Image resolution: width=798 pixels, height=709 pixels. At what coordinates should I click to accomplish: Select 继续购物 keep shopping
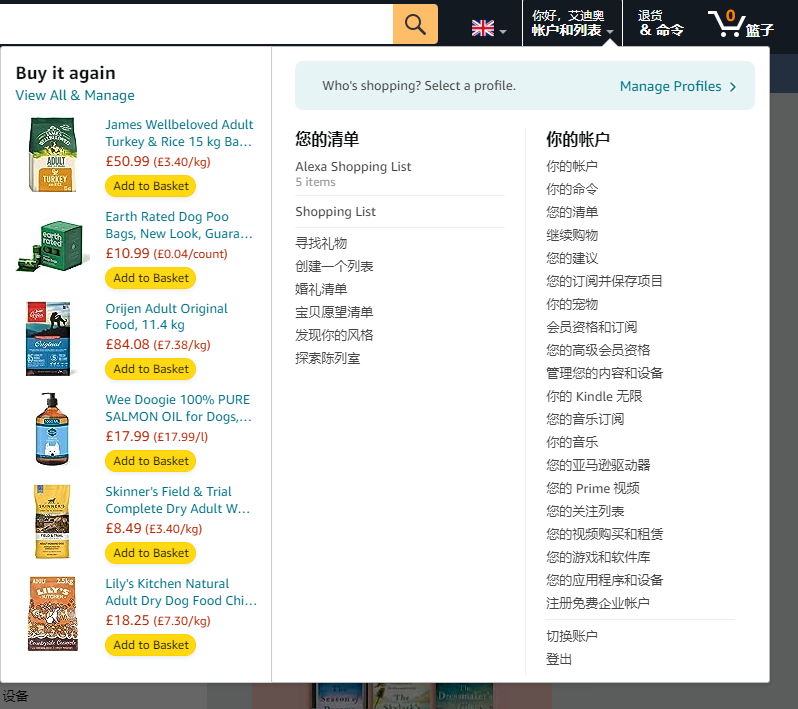click(572, 235)
